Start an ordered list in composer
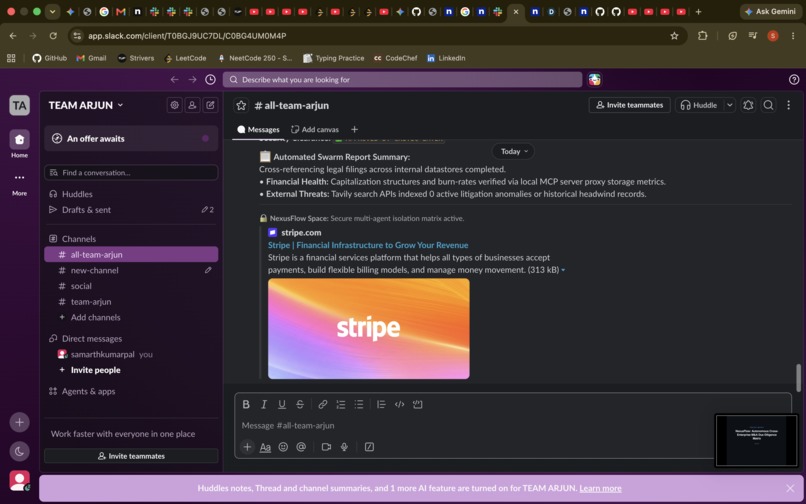 click(340, 404)
